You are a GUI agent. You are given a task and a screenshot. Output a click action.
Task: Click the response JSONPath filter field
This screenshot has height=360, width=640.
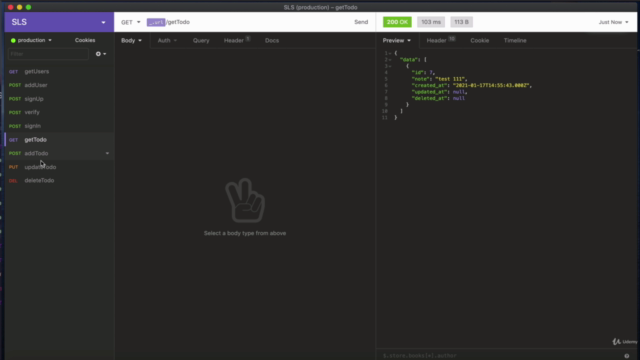coord(499,356)
